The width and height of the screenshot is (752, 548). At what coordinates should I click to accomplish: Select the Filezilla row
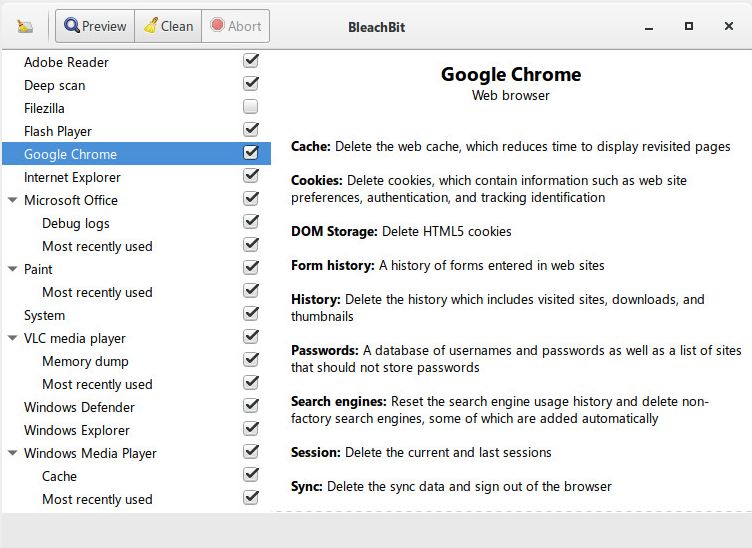pyautogui.click(x=136, y=108)
